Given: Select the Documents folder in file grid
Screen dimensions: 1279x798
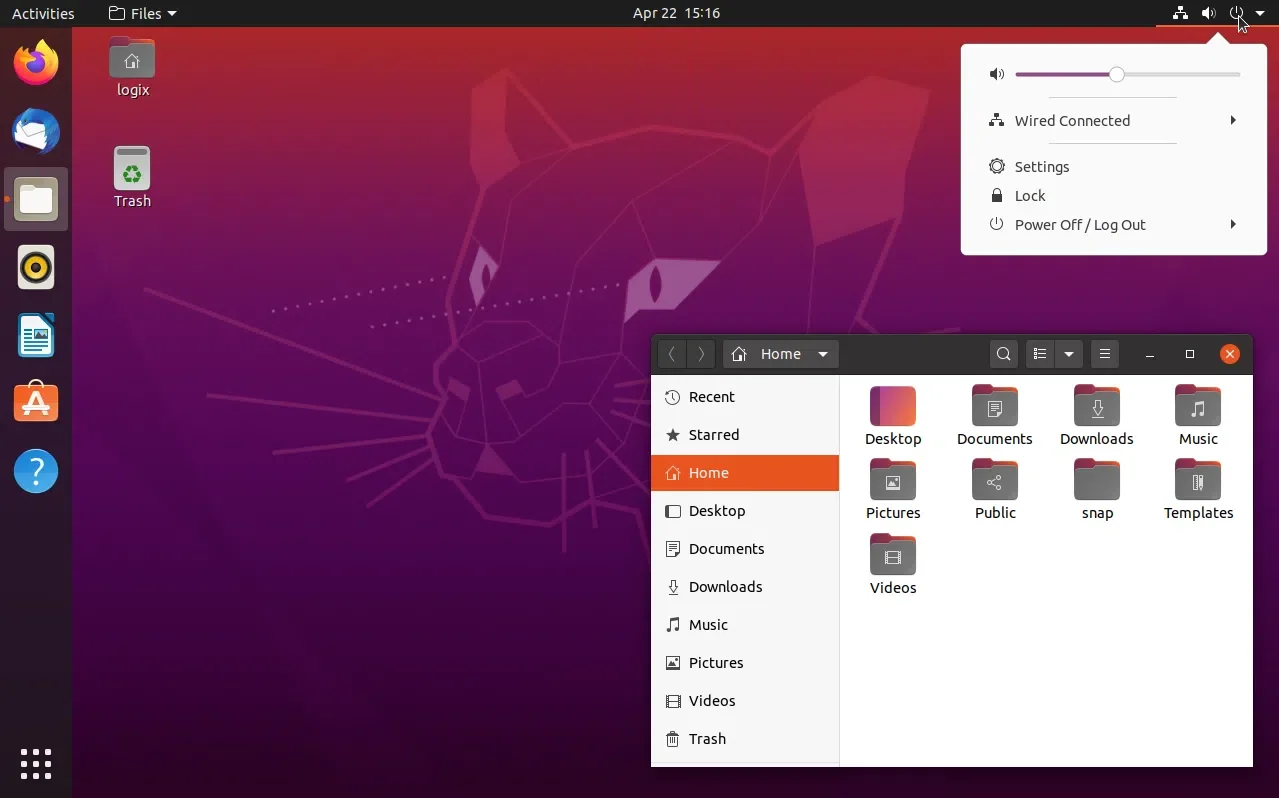Looking at the screenshot, I should pos(995,416).
